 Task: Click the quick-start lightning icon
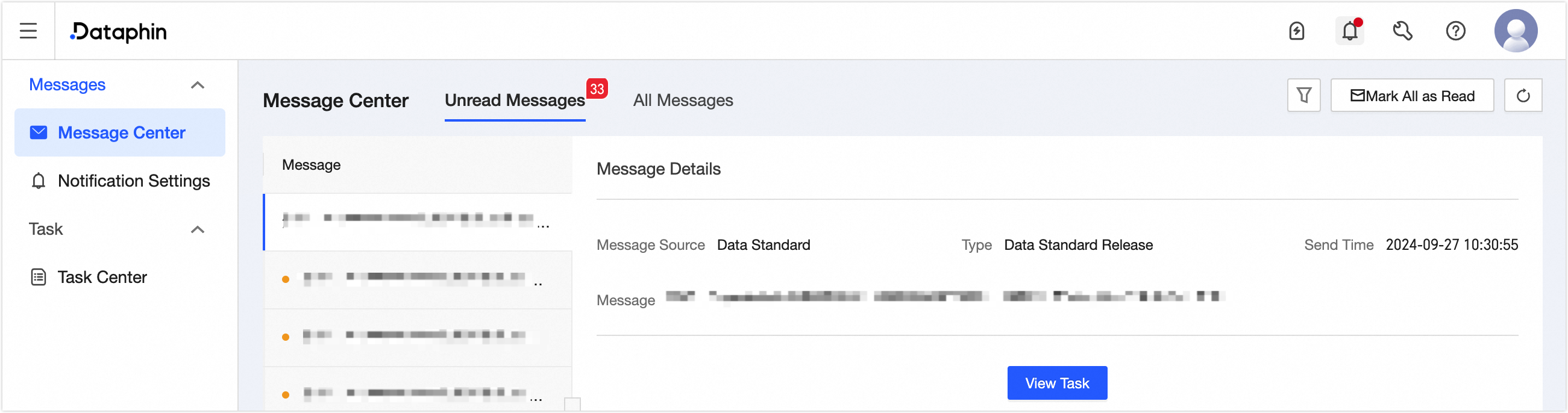1296,31
